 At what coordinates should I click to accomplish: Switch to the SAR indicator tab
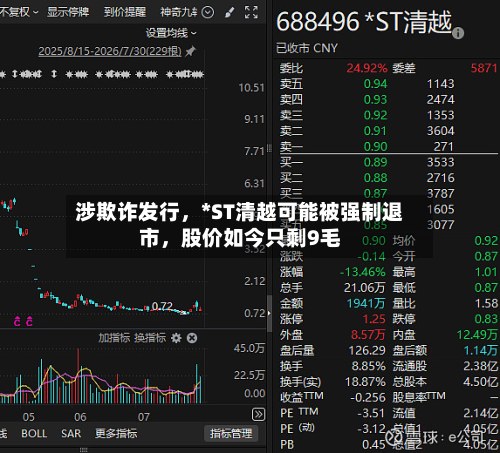click(x=71, y=433)
